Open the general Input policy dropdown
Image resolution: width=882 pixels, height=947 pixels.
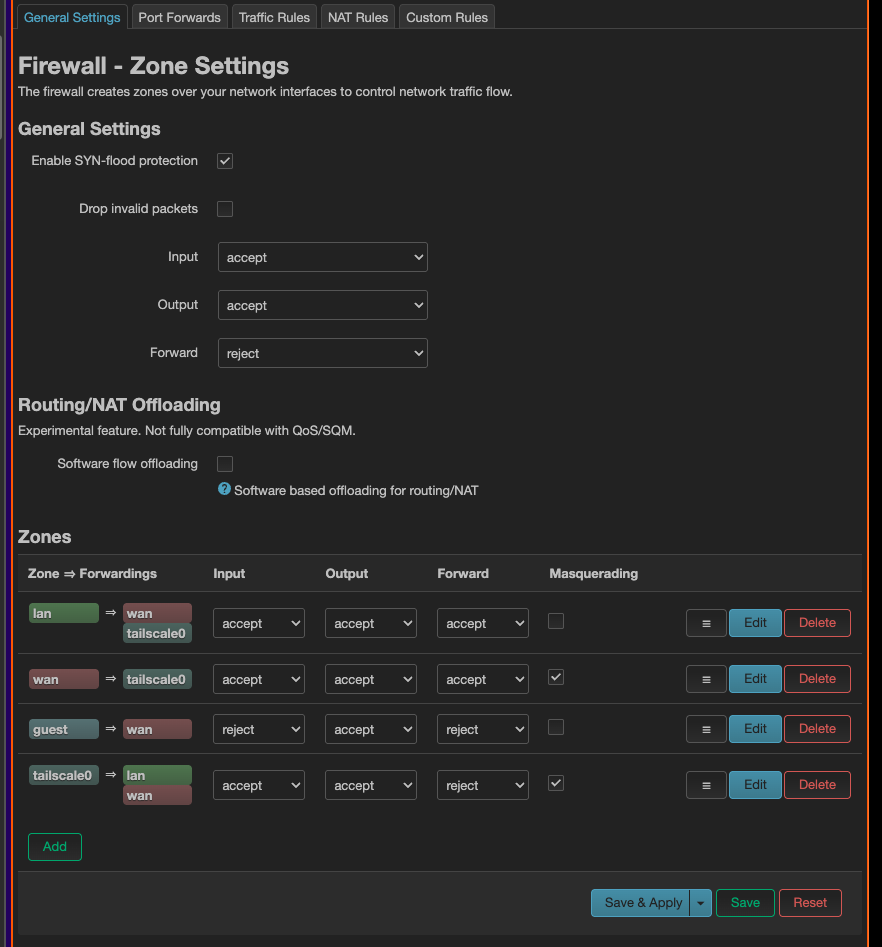322,257
